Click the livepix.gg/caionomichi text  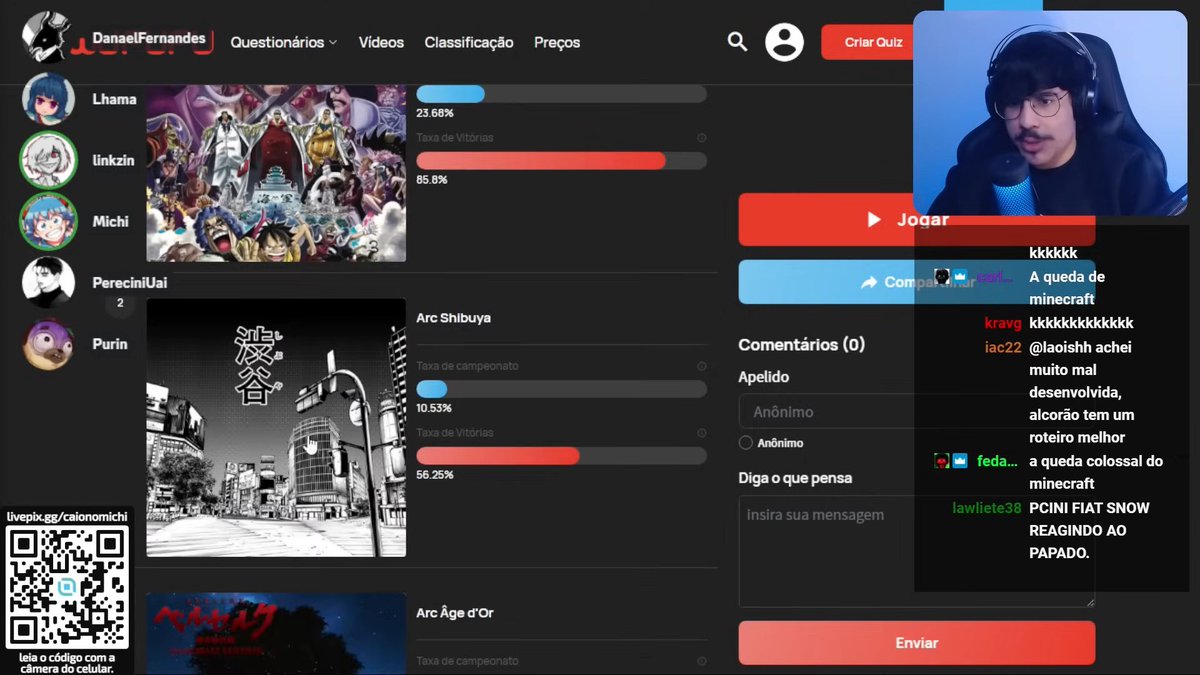click(67, 516)
